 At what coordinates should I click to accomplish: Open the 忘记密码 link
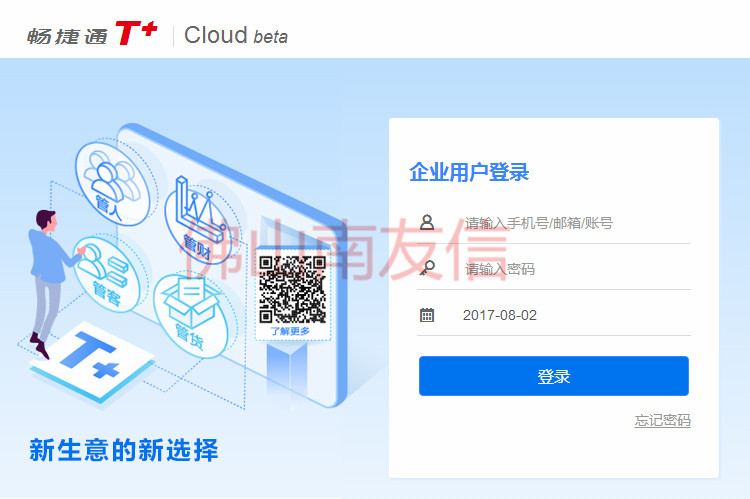(662, 421)
